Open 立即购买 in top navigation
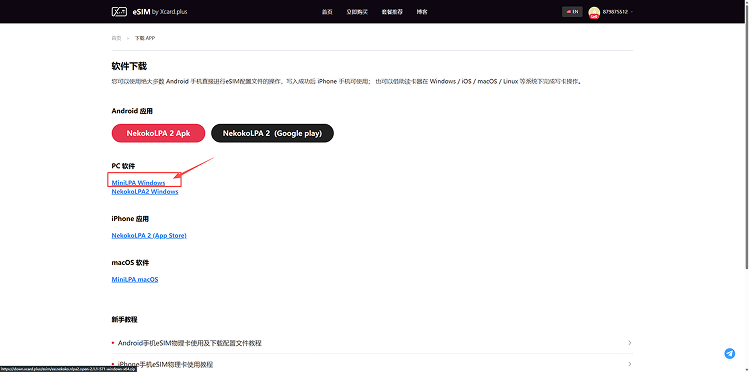Viewport: 749px width, 372px height. click(357, 11)
